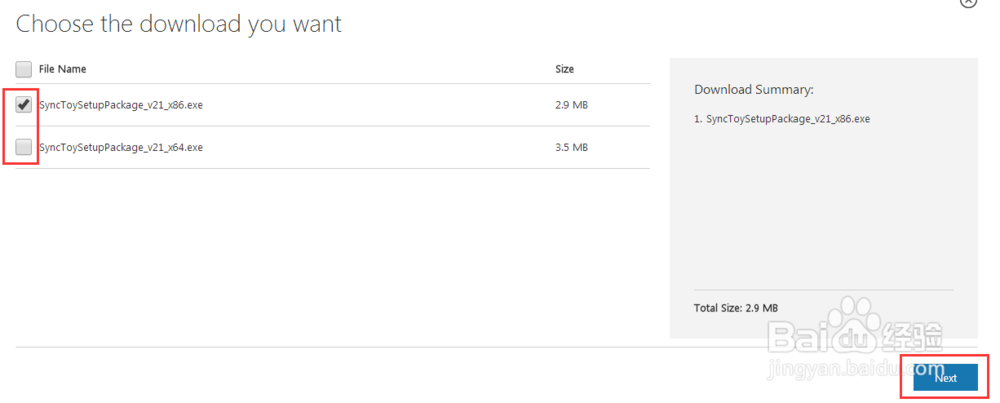
Task: Select the SyncToySetupPackage_v21_x64.exe file name in the list
Action: point(120,147)
